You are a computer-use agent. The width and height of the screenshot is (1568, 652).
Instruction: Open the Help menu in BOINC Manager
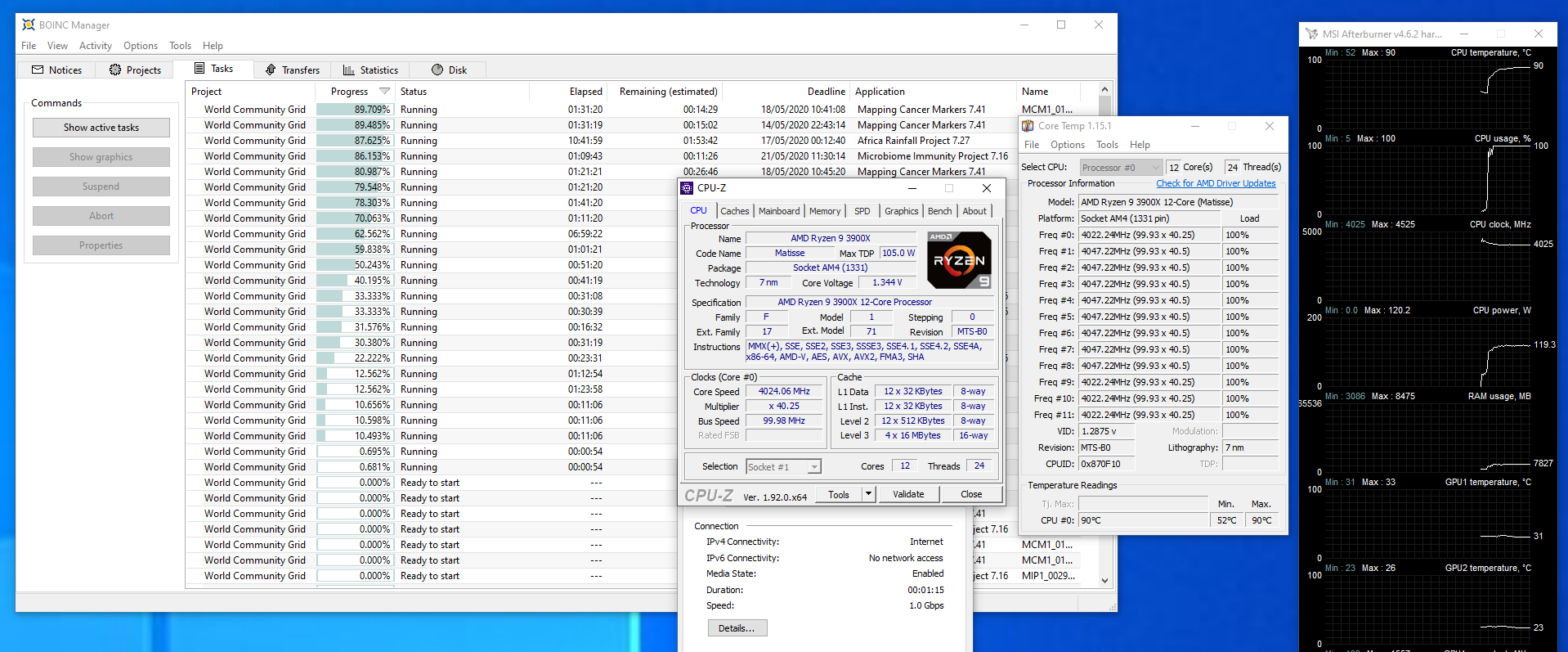[213, 46]
